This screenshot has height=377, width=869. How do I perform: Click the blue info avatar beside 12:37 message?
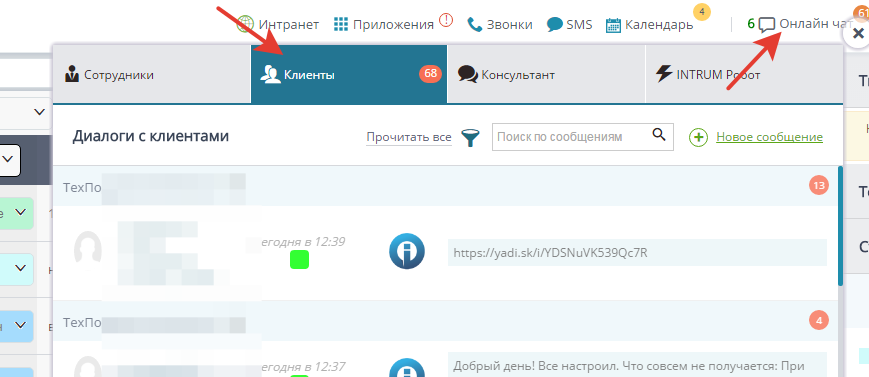(407, 368)
